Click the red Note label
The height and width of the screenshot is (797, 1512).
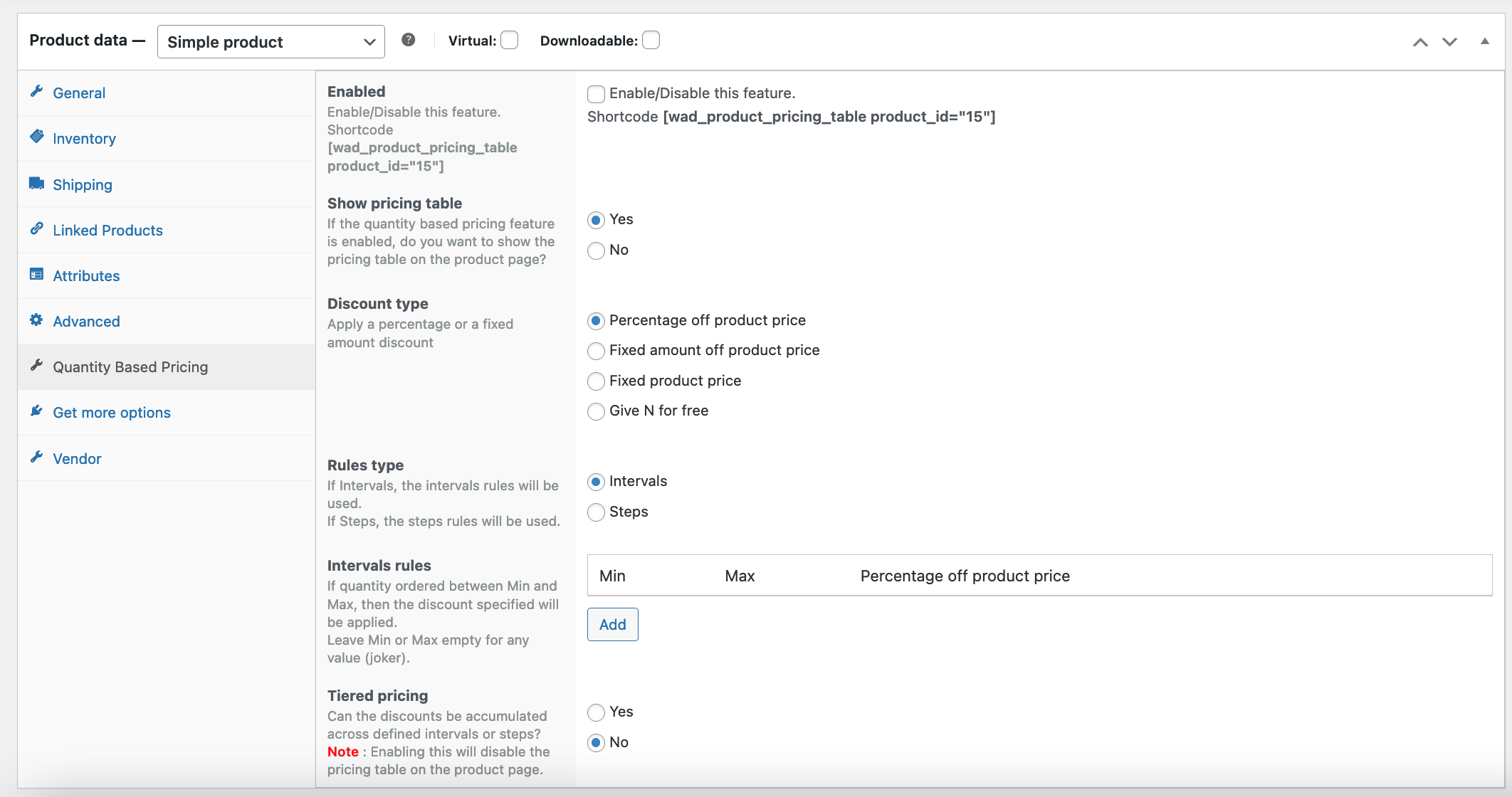tap(342, 751)
